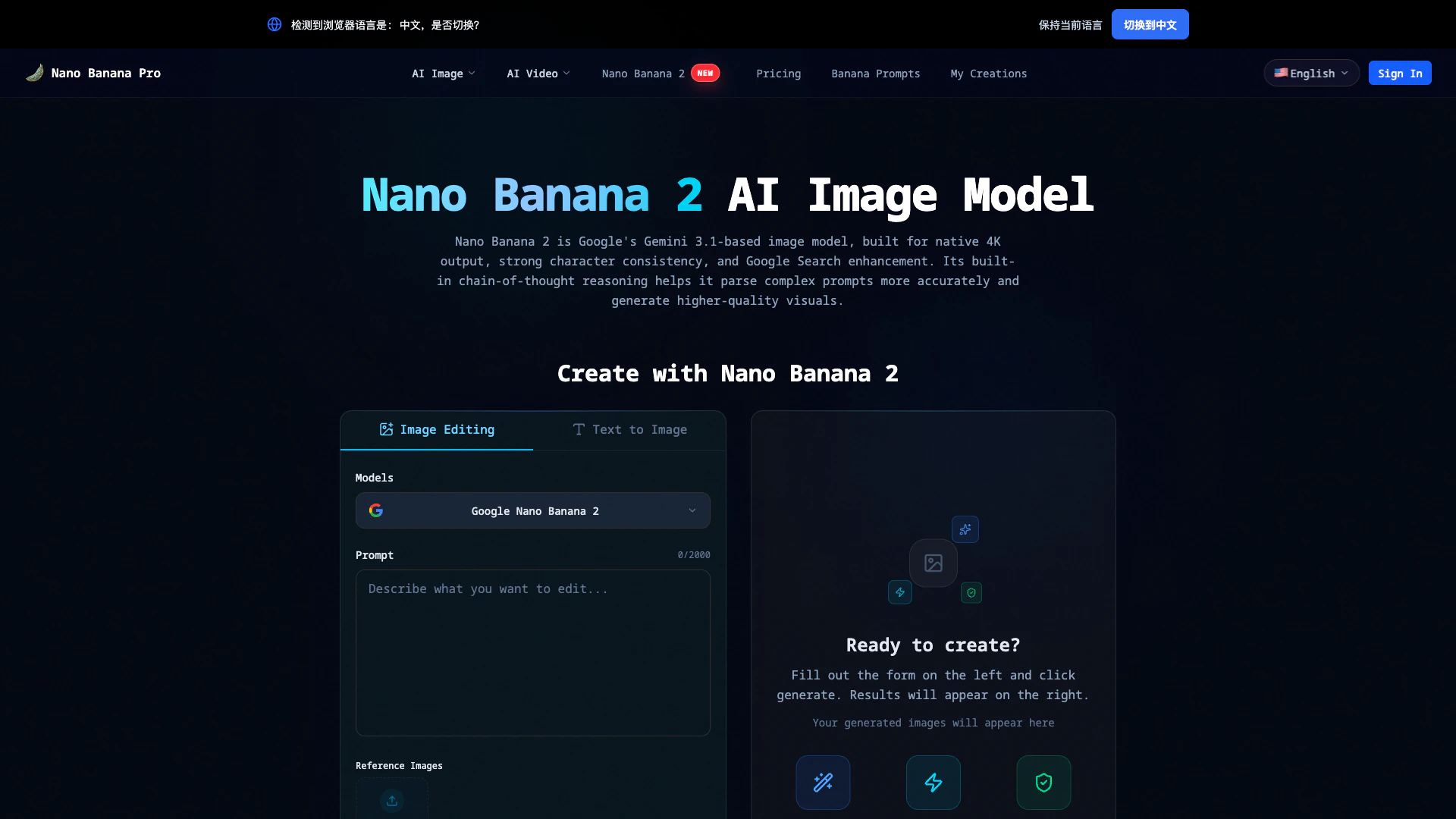Image resolution: width=1456 pixels, height=819 pixels.
Task: Click the large lightning bolt feature icon
Action: coord(933,782)
